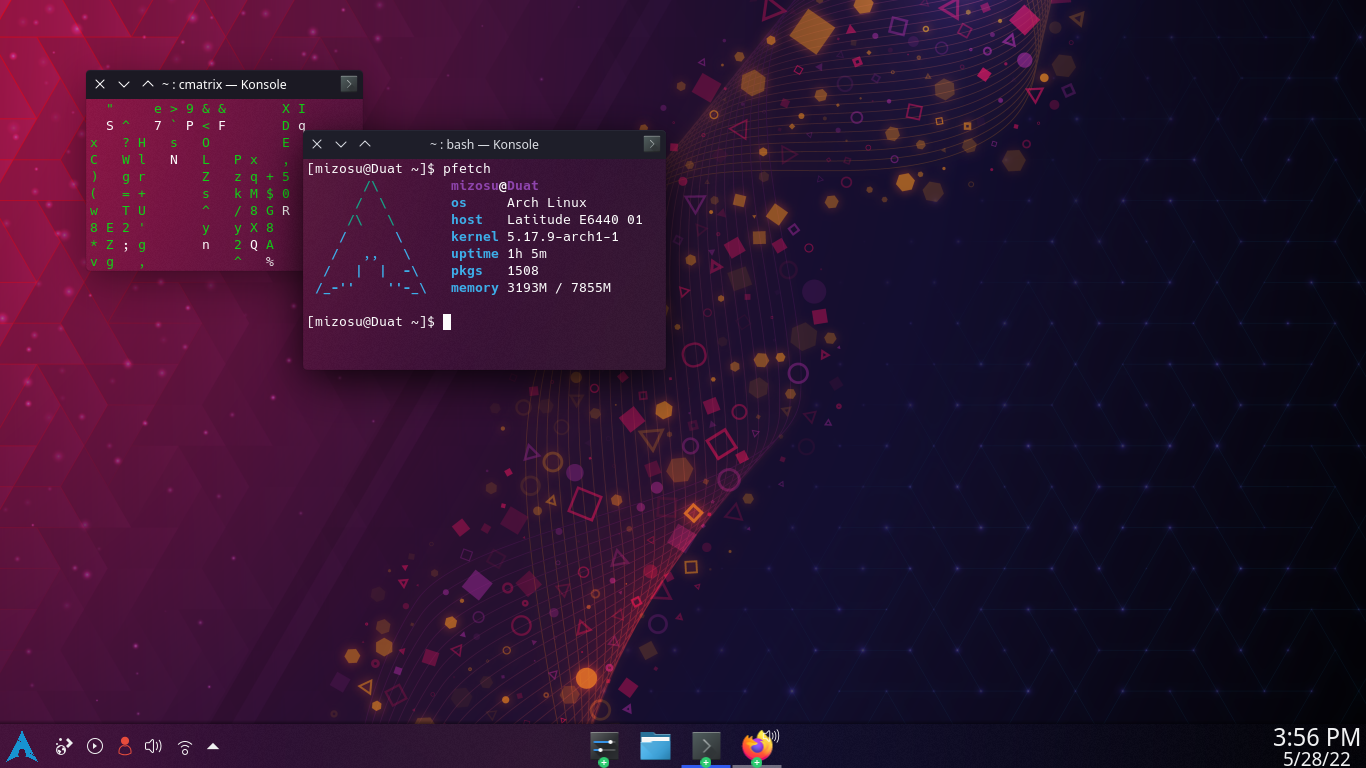1366x768 pixels.
Task: Click the 3:56 PM clock
Action: click(1315, 738)
